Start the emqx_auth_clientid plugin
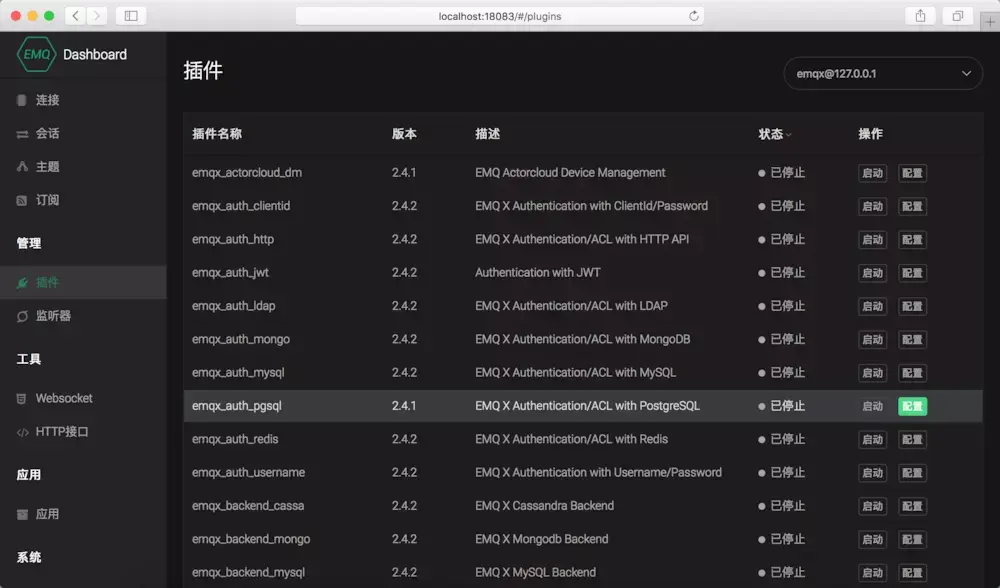1000x588 pixels. pos(872,206)
